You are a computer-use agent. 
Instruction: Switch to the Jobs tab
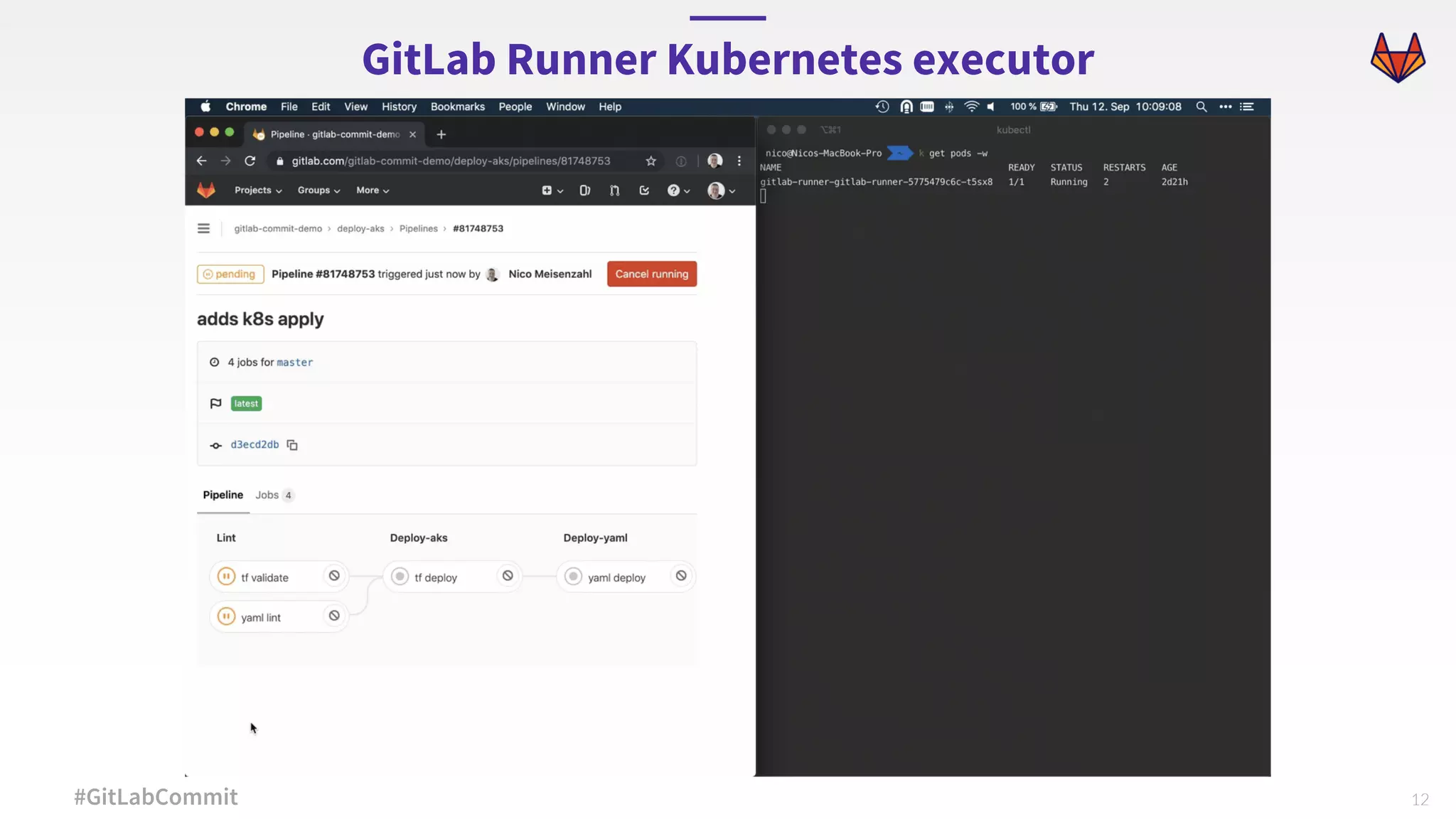click(x=274, y=496)
